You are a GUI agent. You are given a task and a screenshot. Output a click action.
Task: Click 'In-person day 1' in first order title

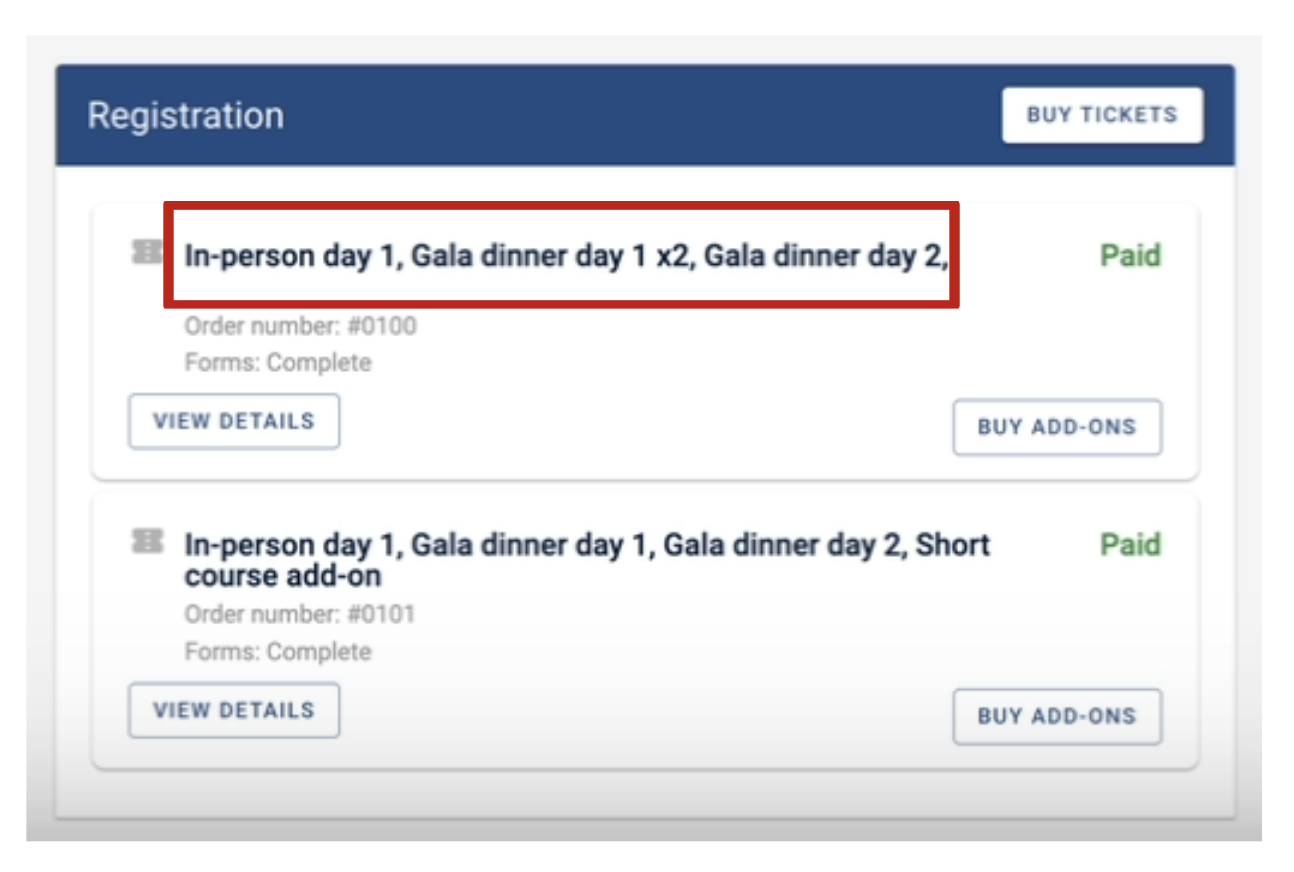[x=291, y=257]
